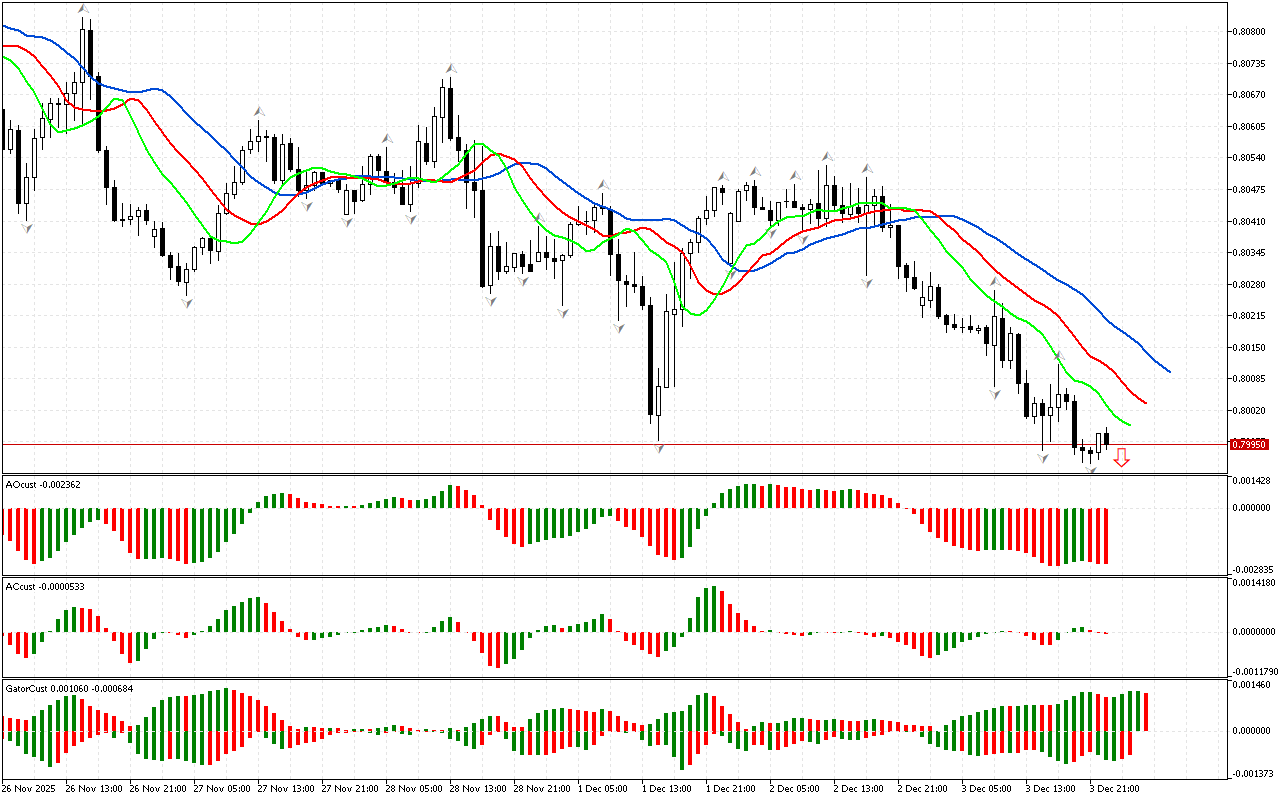Select the red 0.79950 price tag
Image resolution: width=1280 pixels, height=800 pixels.
coord(1249,444)
